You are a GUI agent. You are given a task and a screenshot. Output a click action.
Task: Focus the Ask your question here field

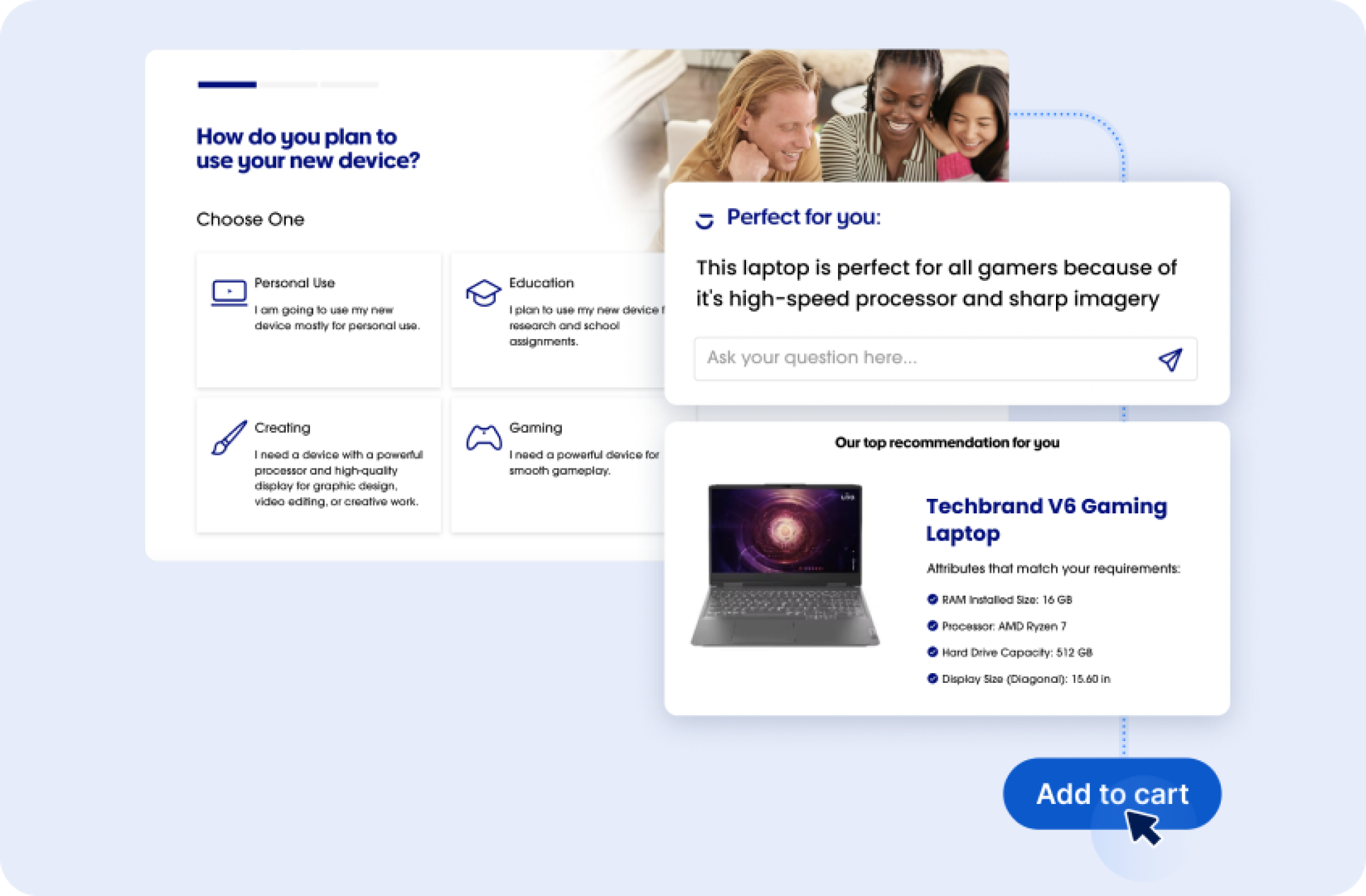pyautogui.click(x=920, y=358)
